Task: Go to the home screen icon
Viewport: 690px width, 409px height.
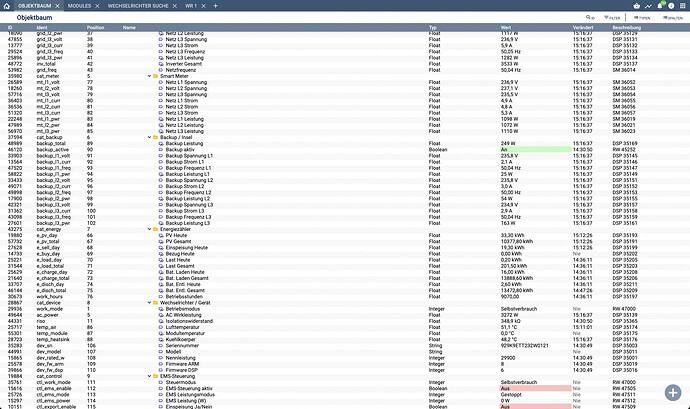Action: pyautogui.click(x=6, y=6)
